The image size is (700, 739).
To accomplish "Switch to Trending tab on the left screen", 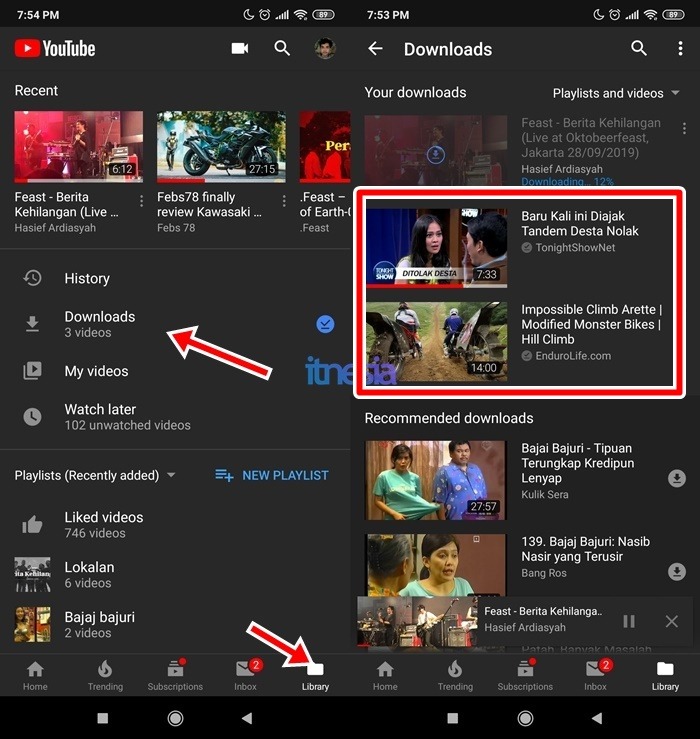I will click(105, 675).
